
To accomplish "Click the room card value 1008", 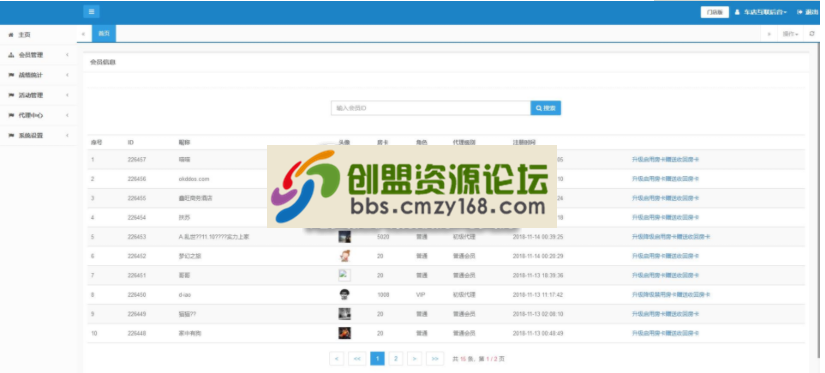I will [383, 295].
